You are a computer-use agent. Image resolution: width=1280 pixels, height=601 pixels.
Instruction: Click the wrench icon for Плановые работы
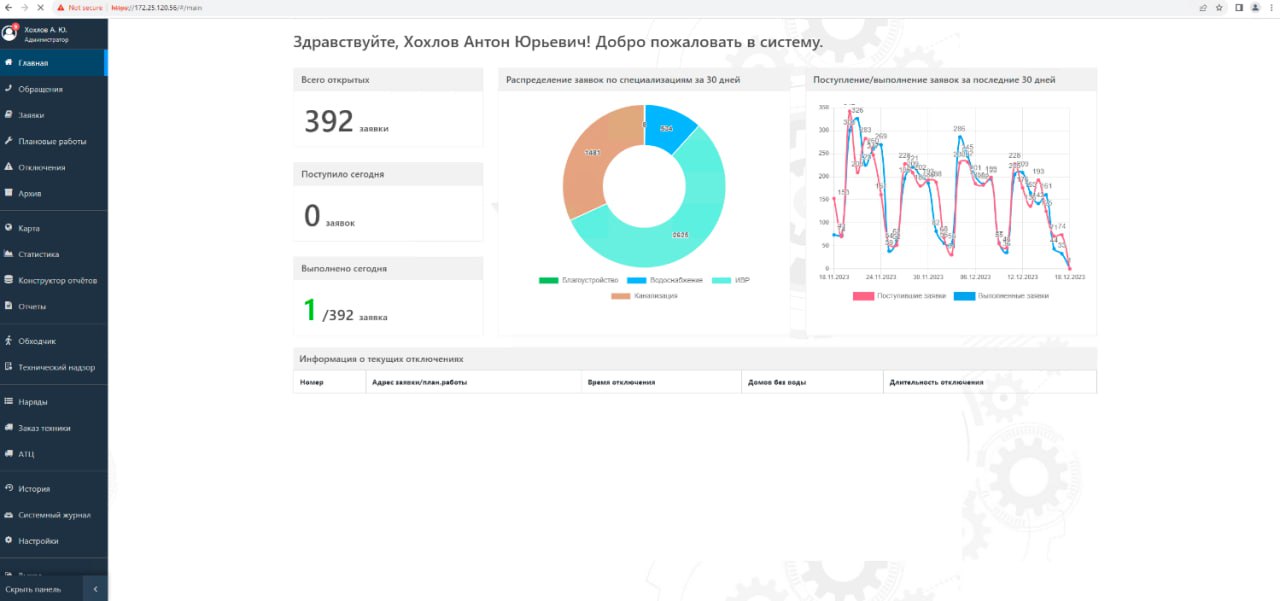(8, 141)
